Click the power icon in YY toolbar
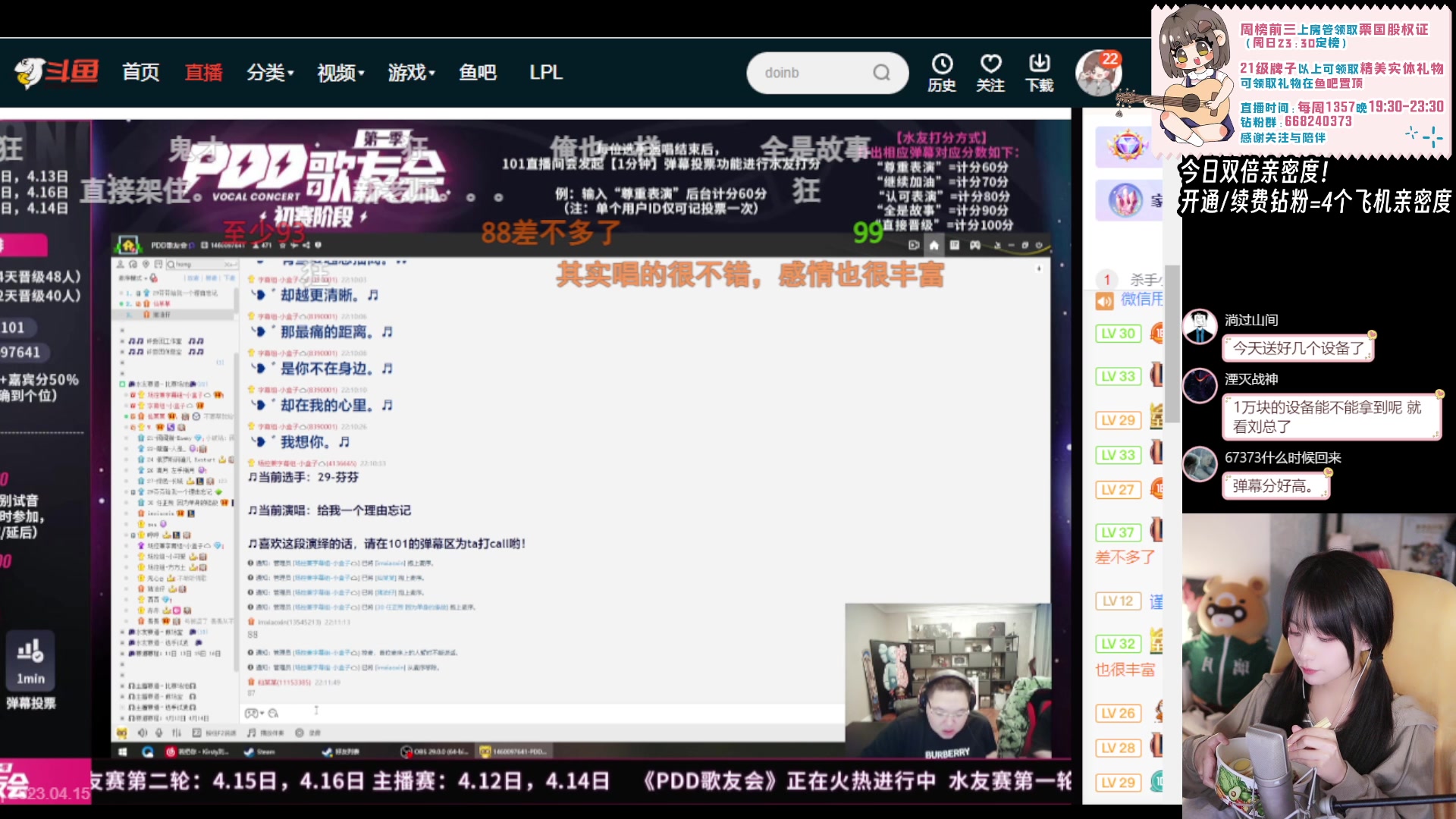 pos(1039,245)
